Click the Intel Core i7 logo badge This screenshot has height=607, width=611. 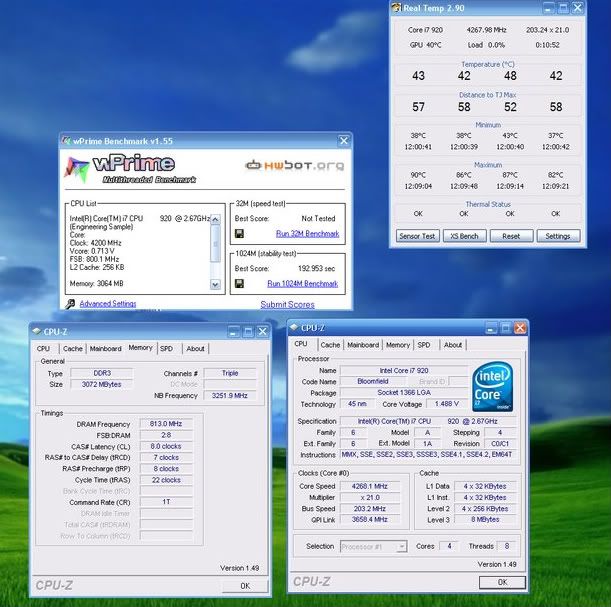click(493, 386)
